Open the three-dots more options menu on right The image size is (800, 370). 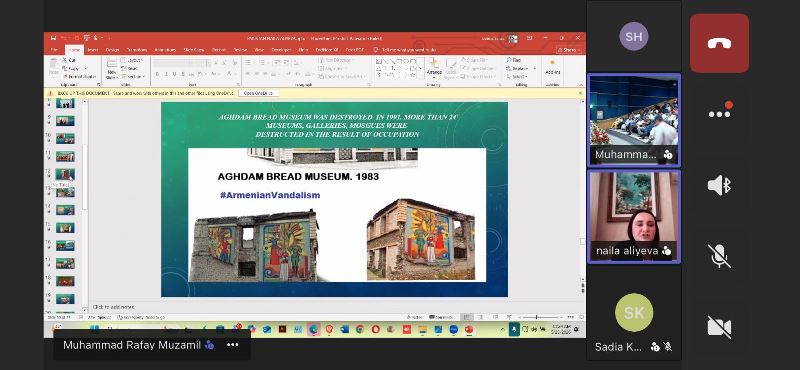pyautogui.click(x=719, y=112)
